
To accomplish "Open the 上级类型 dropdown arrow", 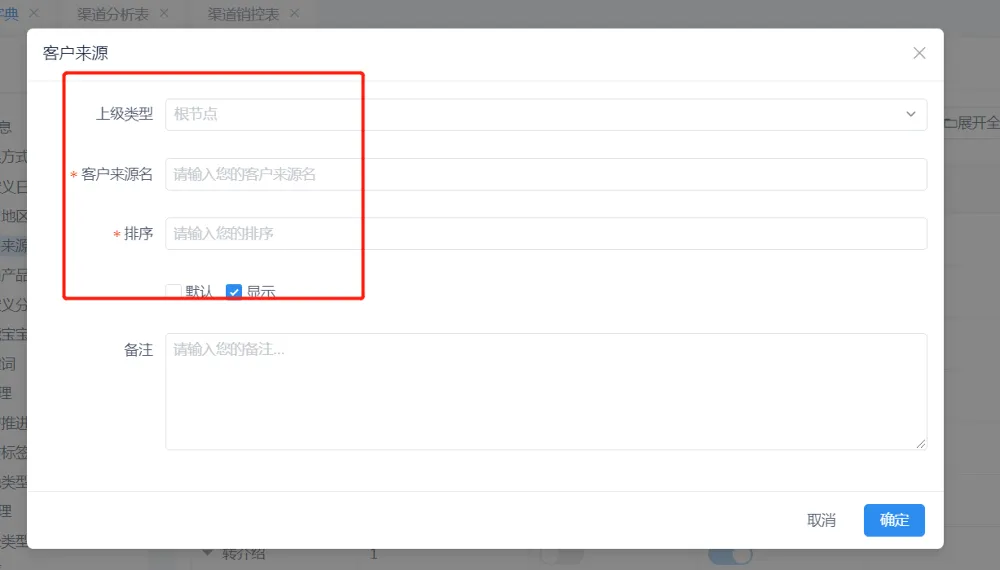I will click(x=911, y=114).
